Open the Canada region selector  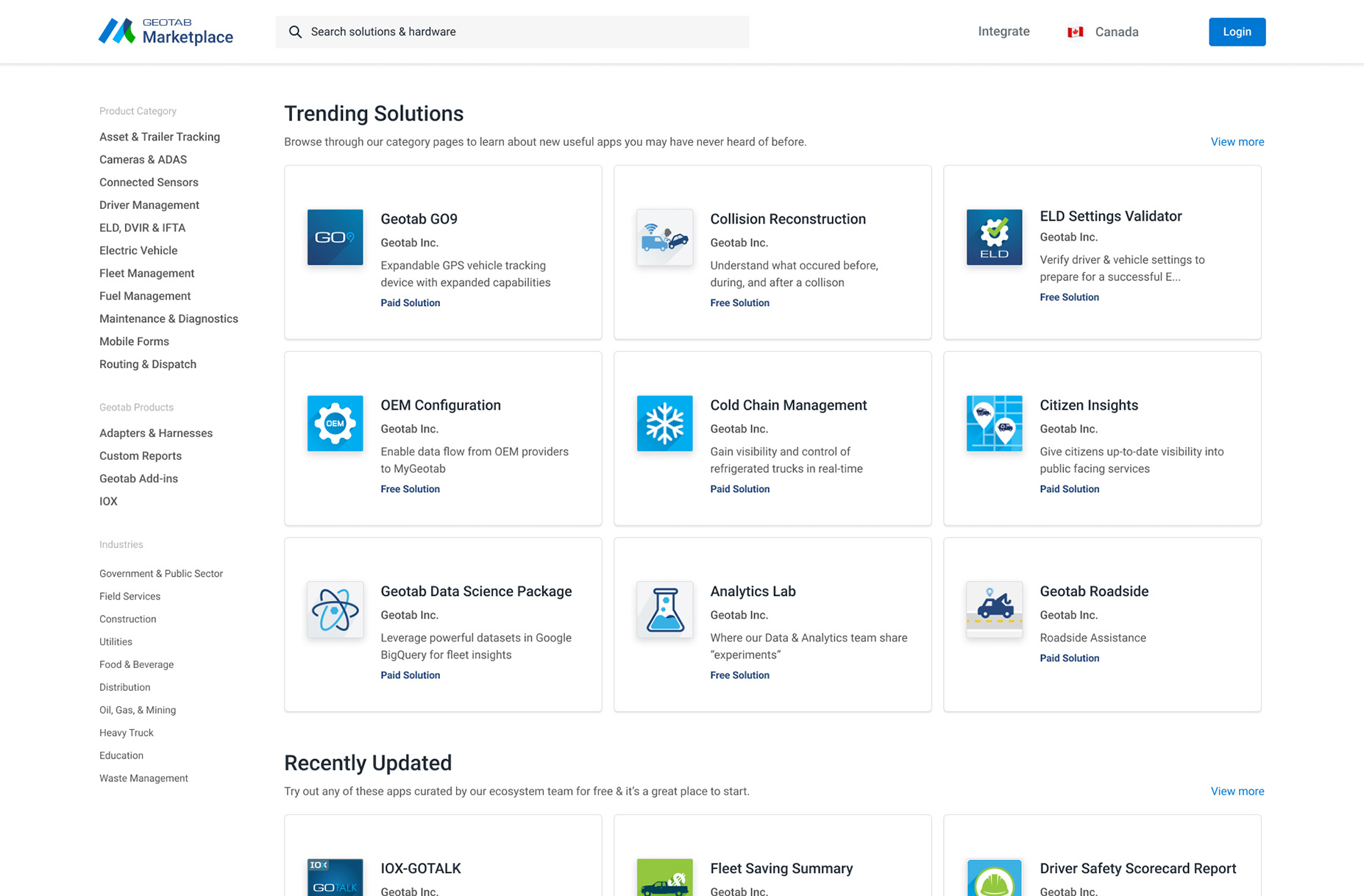tap(1103, 32)
